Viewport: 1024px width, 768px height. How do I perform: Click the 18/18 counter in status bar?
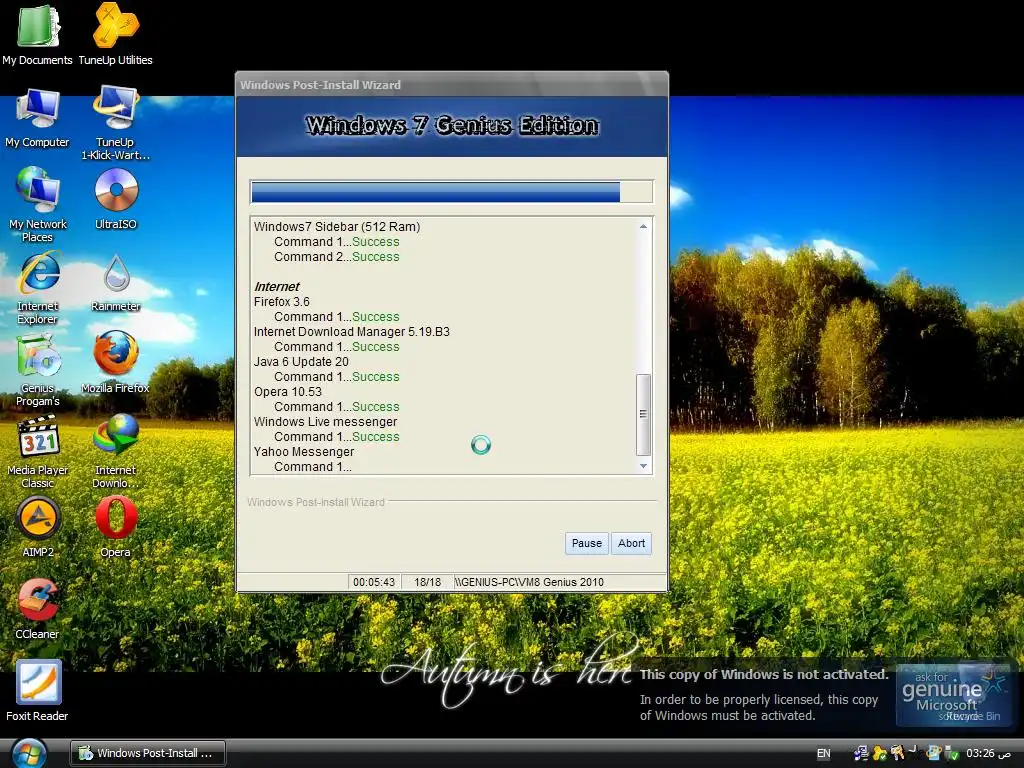(428, 582)
